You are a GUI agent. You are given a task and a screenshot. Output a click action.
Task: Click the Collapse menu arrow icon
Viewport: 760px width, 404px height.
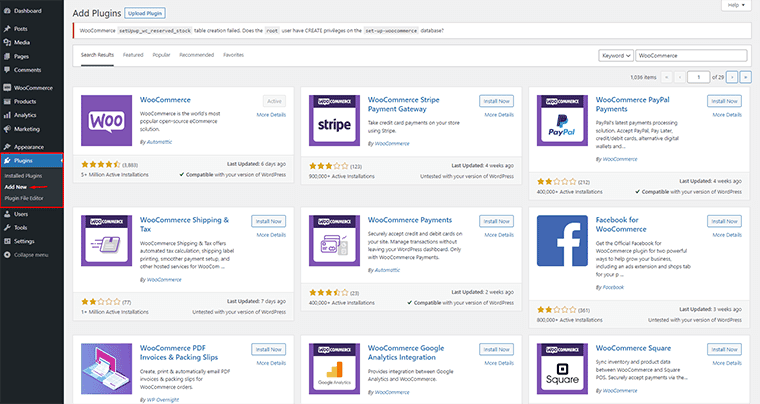(7, 255)
